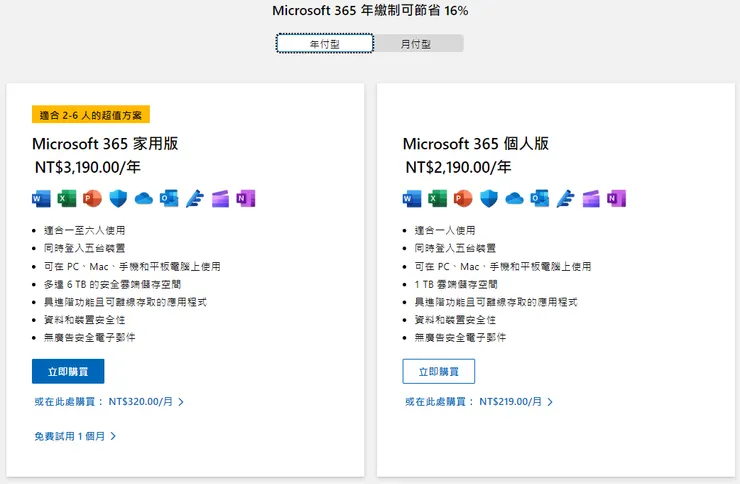Open the NT$320.00/月 monthly purchase link
740x484 pixels.
coord(109,401)
